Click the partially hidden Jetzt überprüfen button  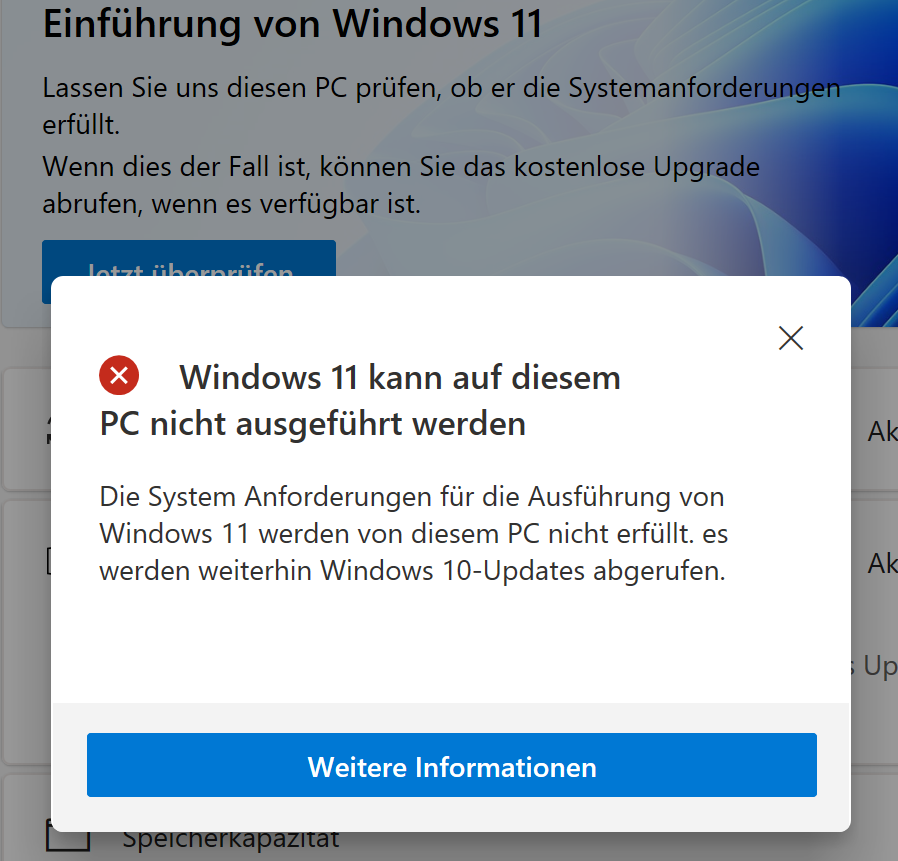188,258
